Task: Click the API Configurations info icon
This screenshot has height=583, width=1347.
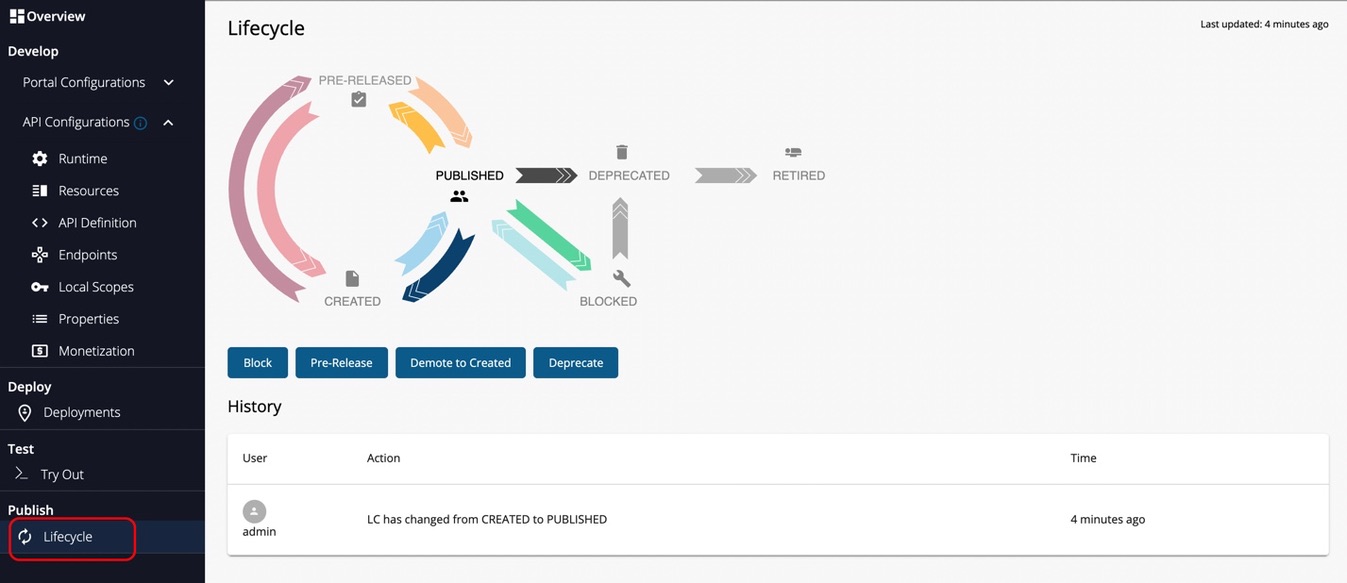Action: pos(141,123)
